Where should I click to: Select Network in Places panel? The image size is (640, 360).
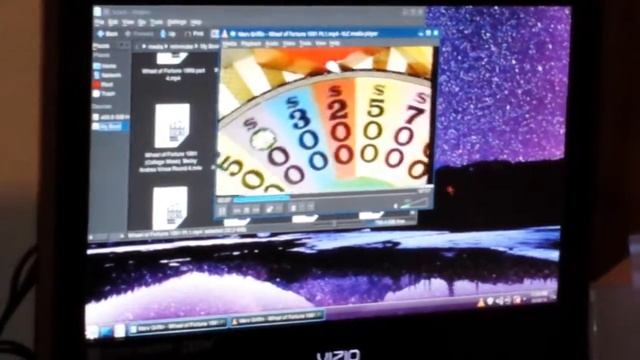(108, 75)
